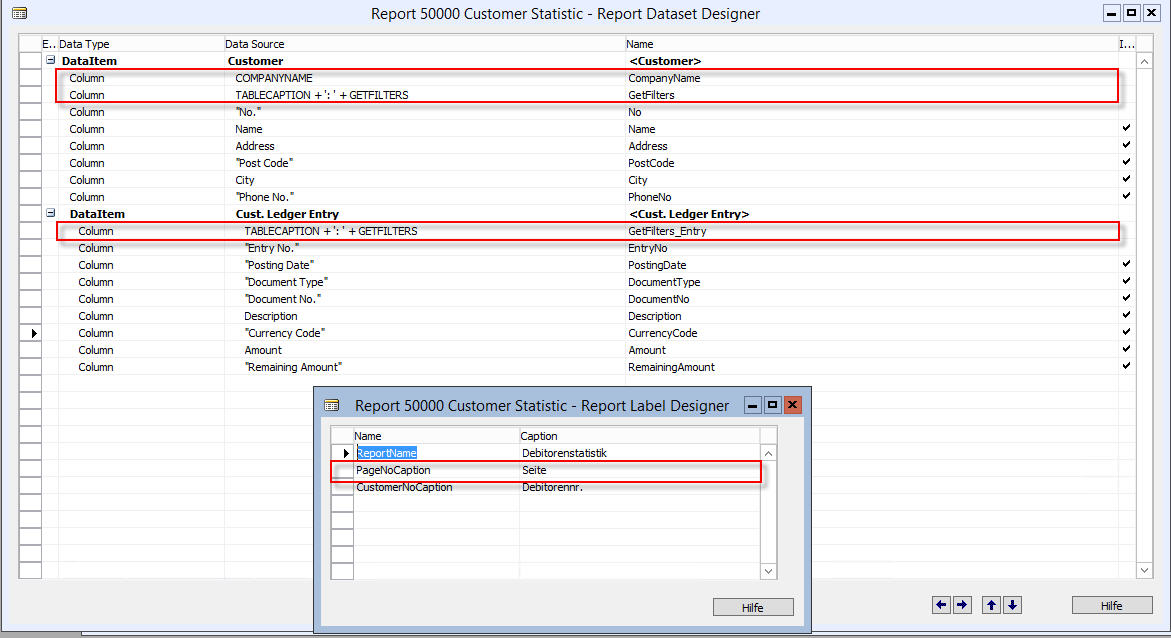Click Hilfe button in Dataset Designer

[1111, 606]
